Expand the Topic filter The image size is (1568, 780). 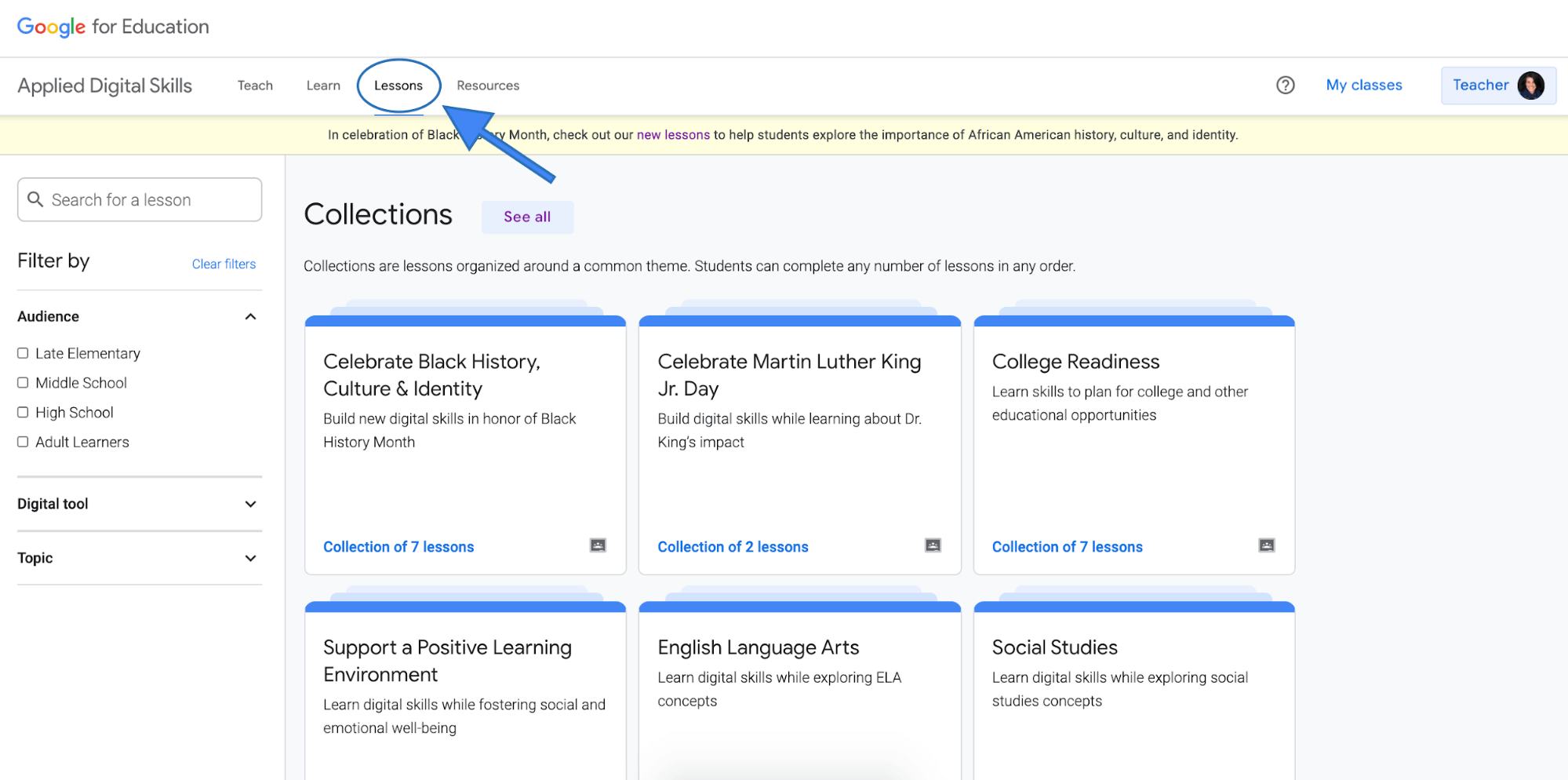click(x=250, y=558)
